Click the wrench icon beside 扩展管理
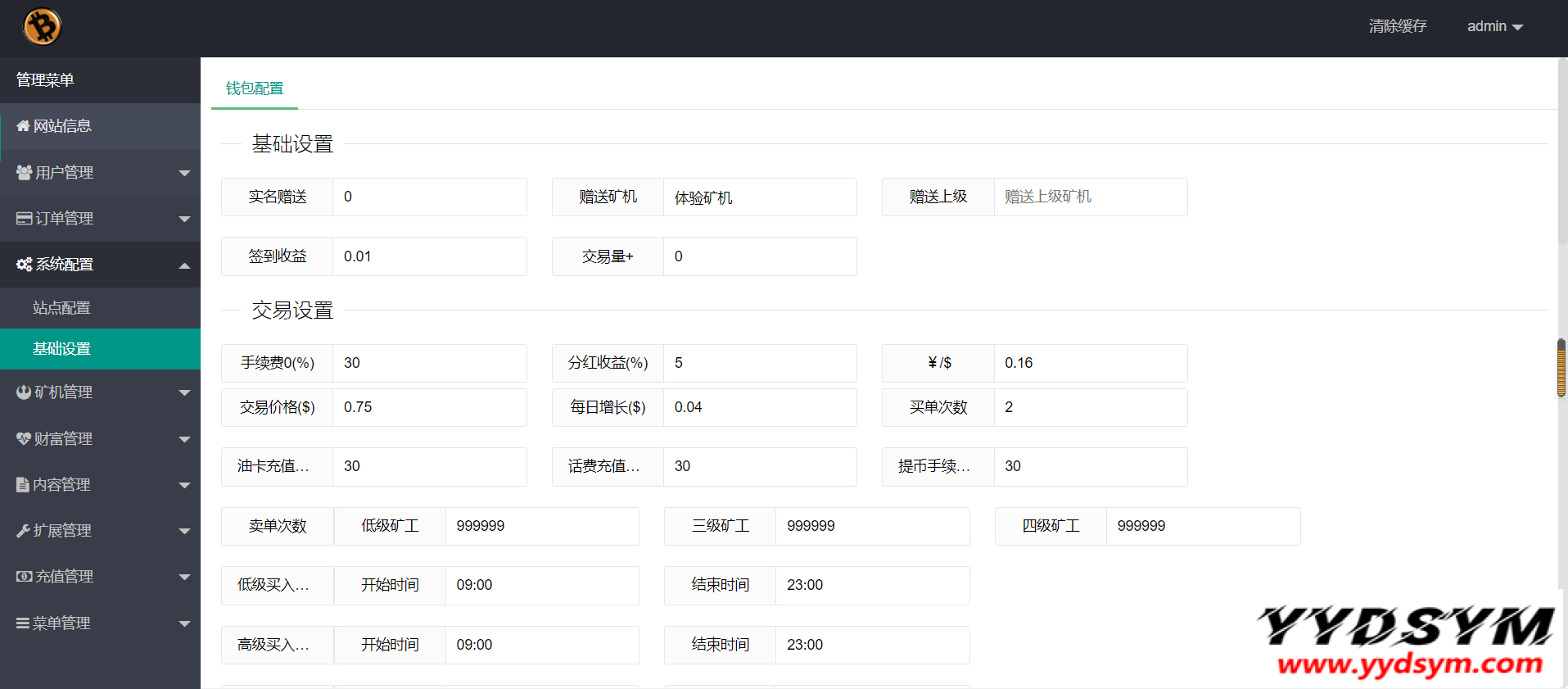This screenshot has width=1568, height=689. point(23,531)
